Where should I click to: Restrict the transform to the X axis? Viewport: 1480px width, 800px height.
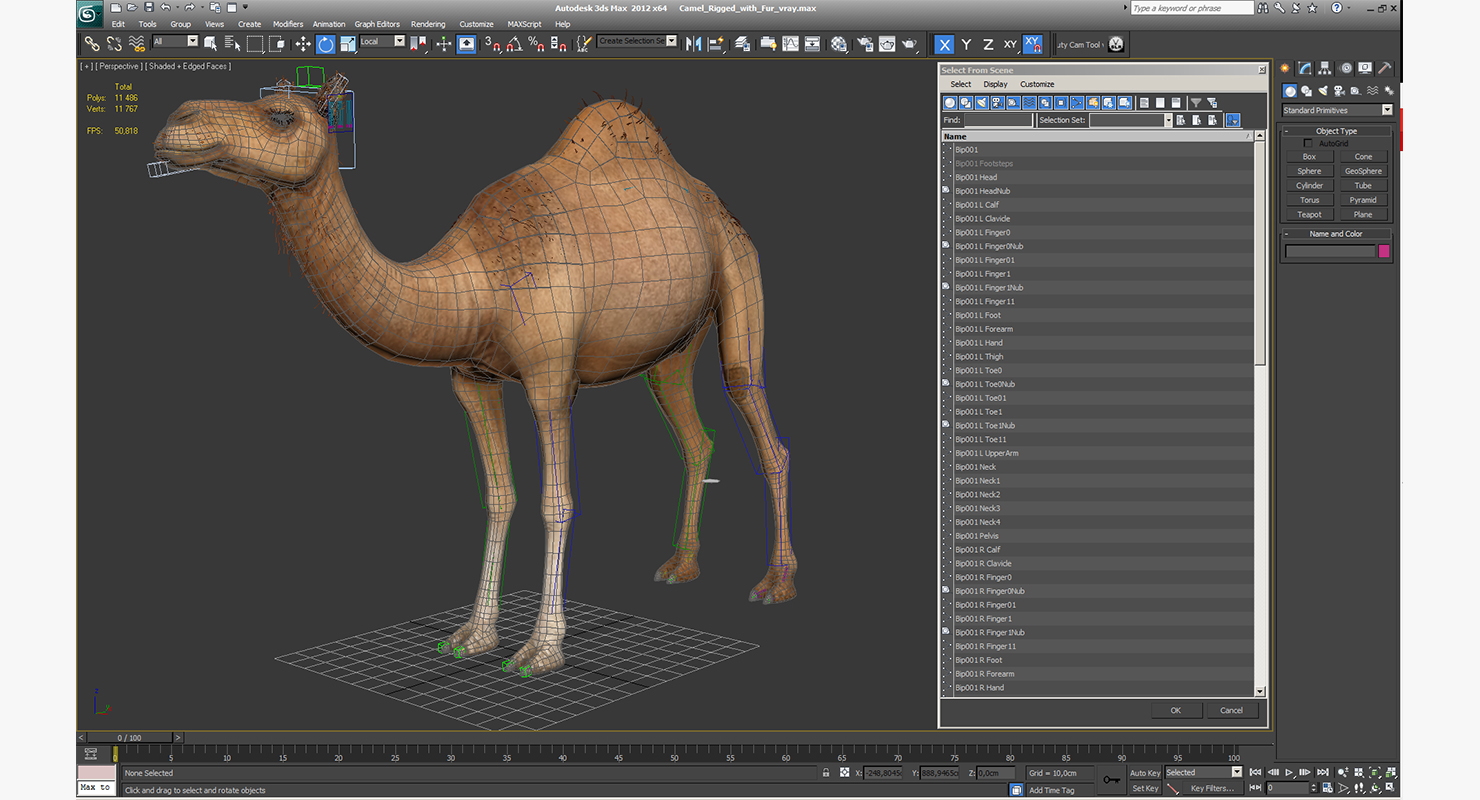[x=944, y=44]
